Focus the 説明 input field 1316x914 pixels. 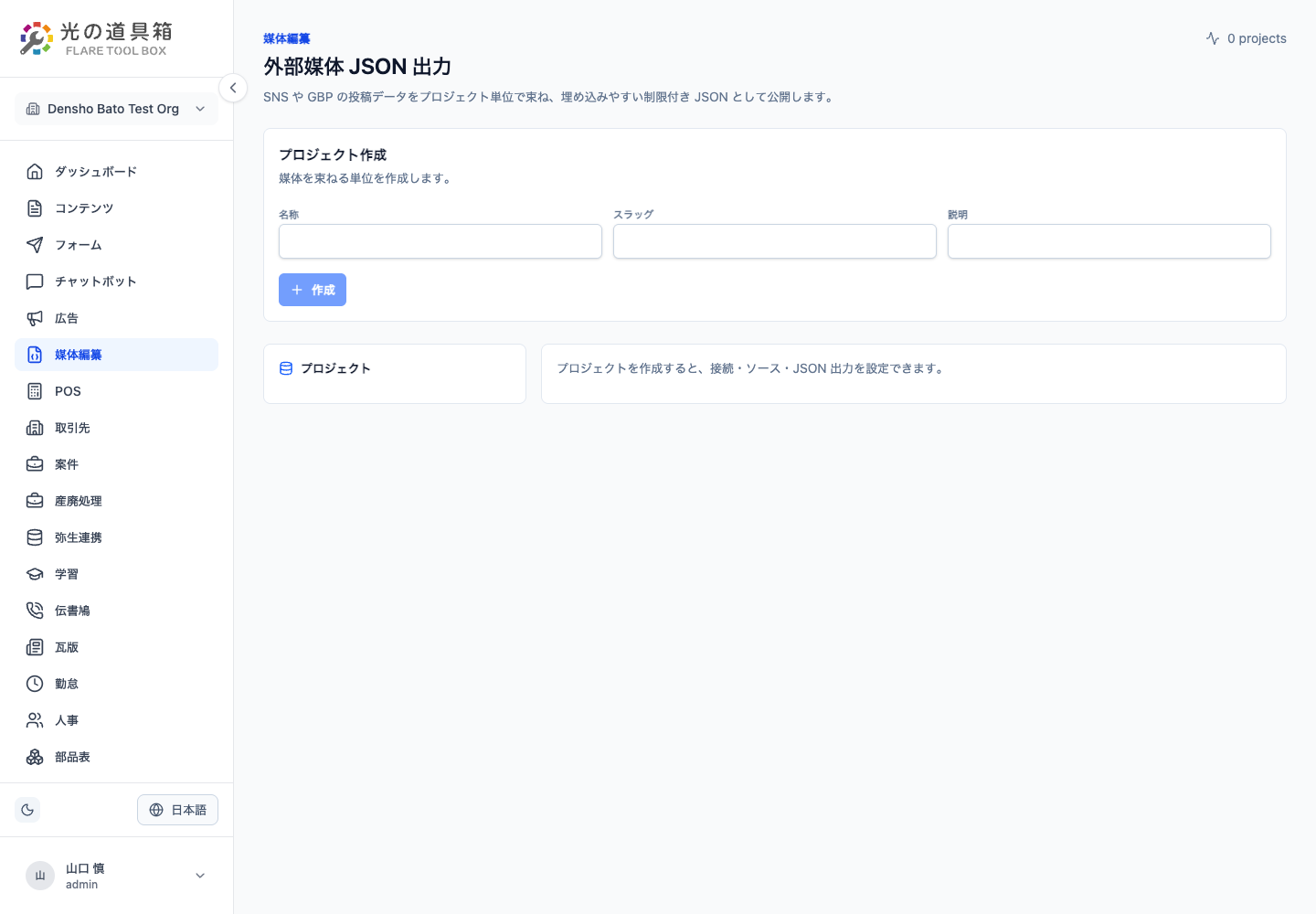tap(1109, 241)
